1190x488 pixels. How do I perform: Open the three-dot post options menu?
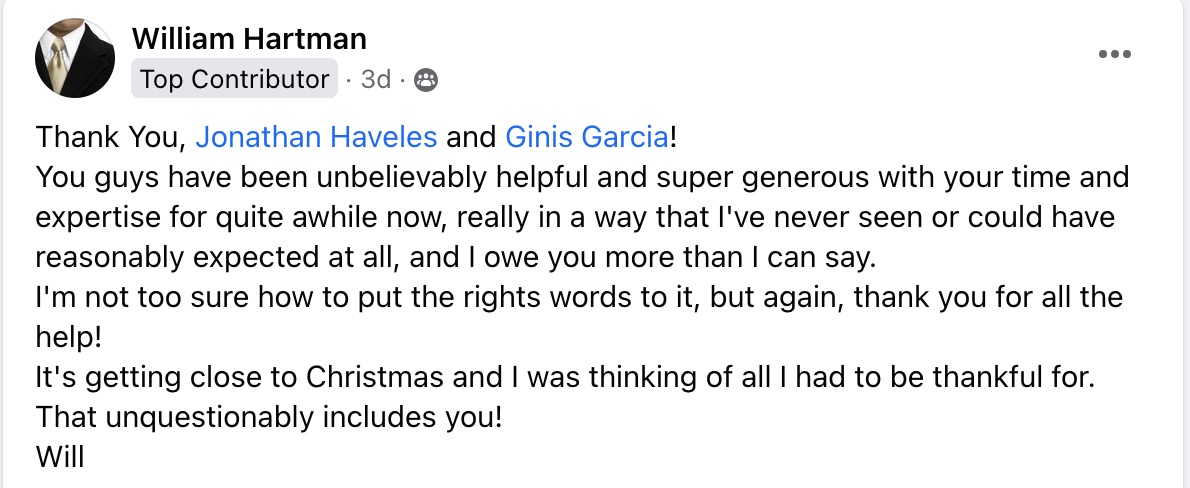[x=1115, y=54]
